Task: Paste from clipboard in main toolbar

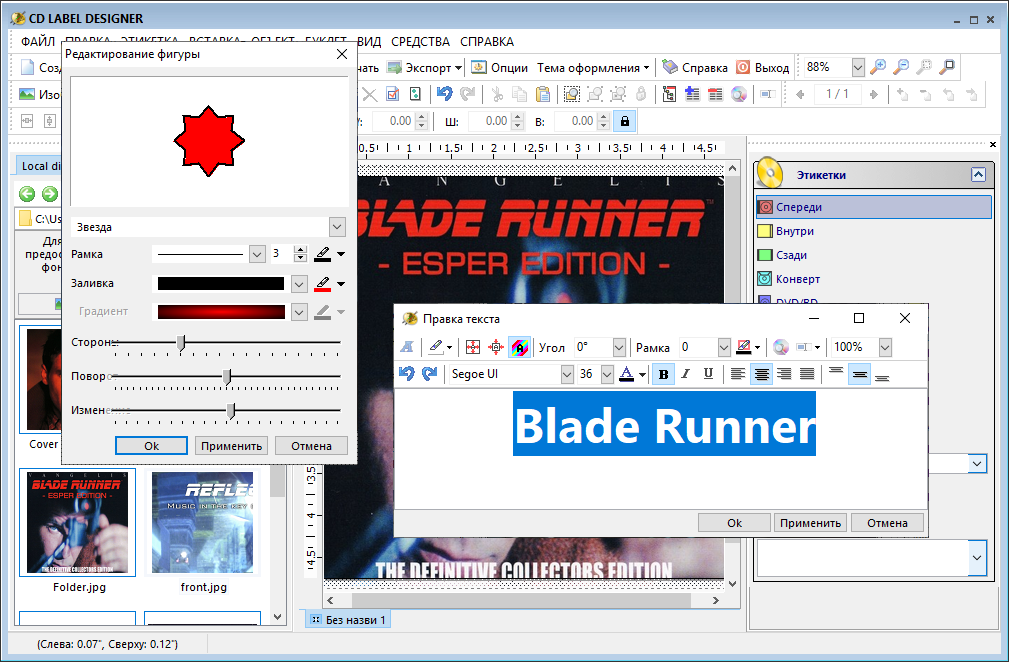Action: click(x=543, y=95)
